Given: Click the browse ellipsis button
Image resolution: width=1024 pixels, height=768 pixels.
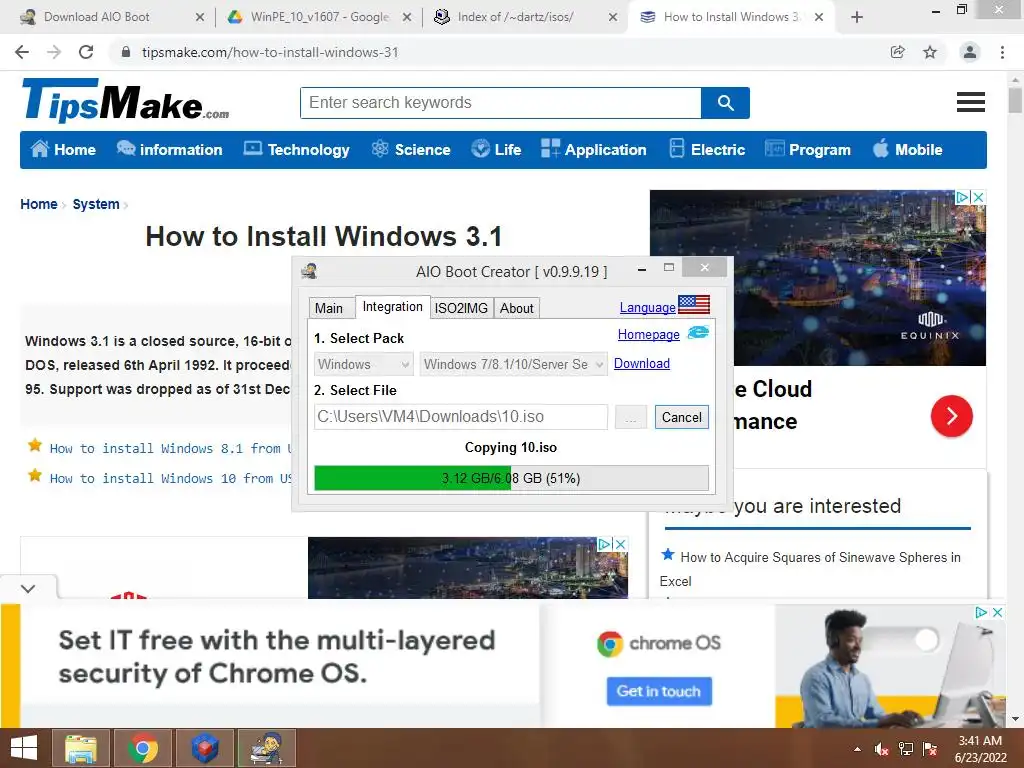Looking at the screenshot, I should point(631,417).
